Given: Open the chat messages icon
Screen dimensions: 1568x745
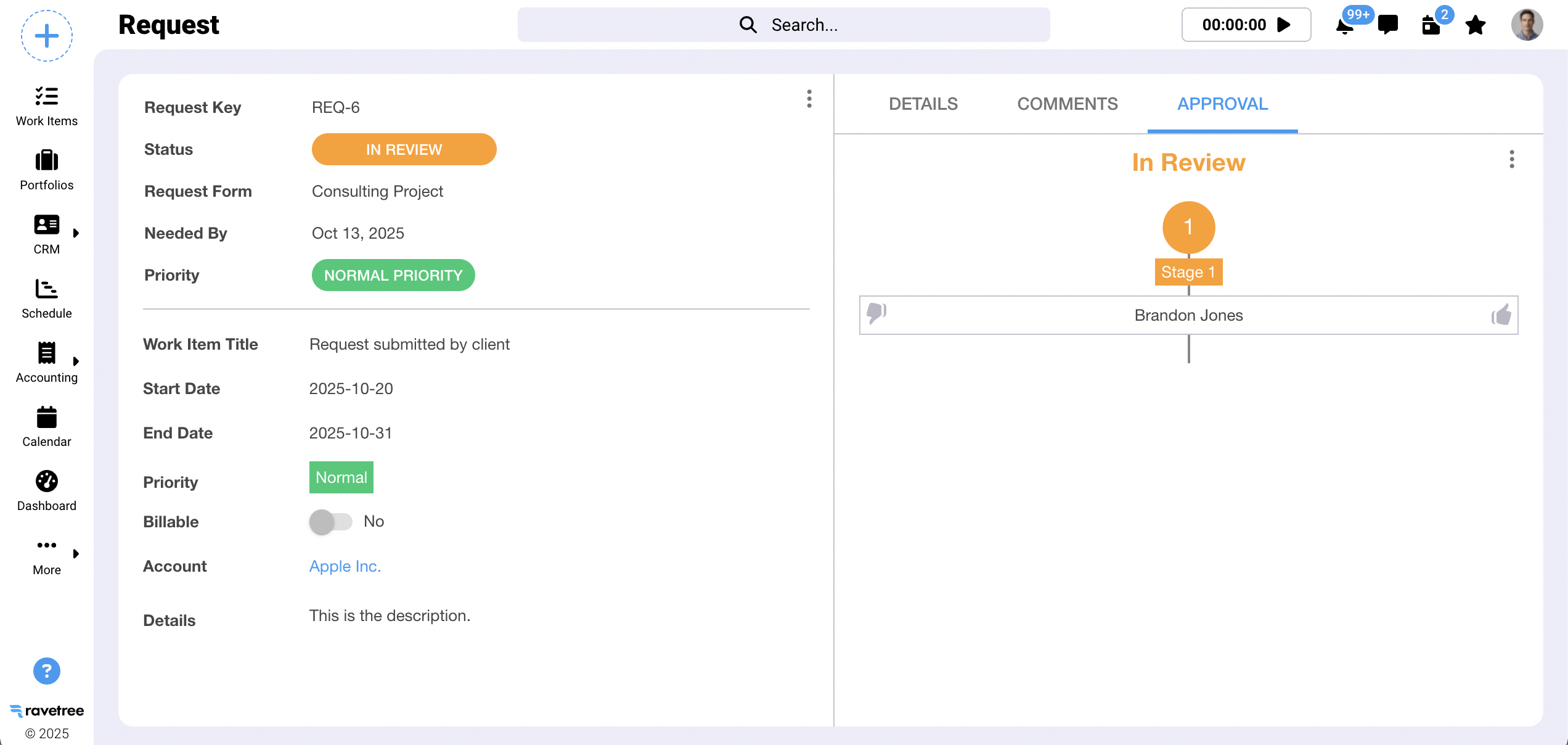Looking at the screenshot, I should [x=1388, y=25].
